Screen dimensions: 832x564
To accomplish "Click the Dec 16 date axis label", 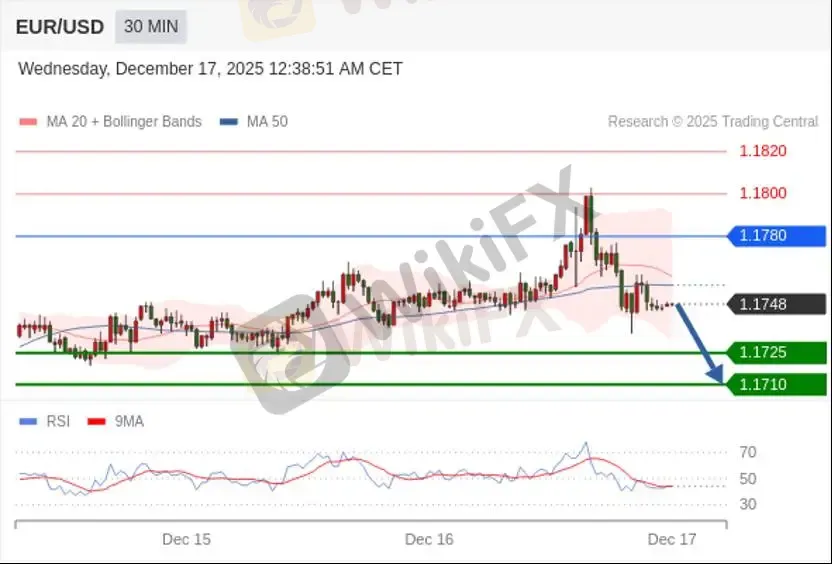I will [x=429, y=540].
